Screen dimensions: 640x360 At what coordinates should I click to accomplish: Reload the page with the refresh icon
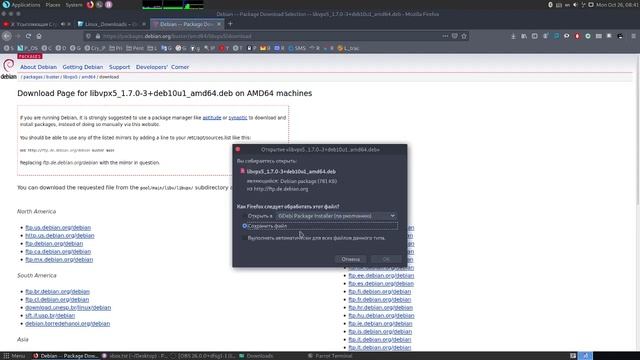[x=28, y=36]
